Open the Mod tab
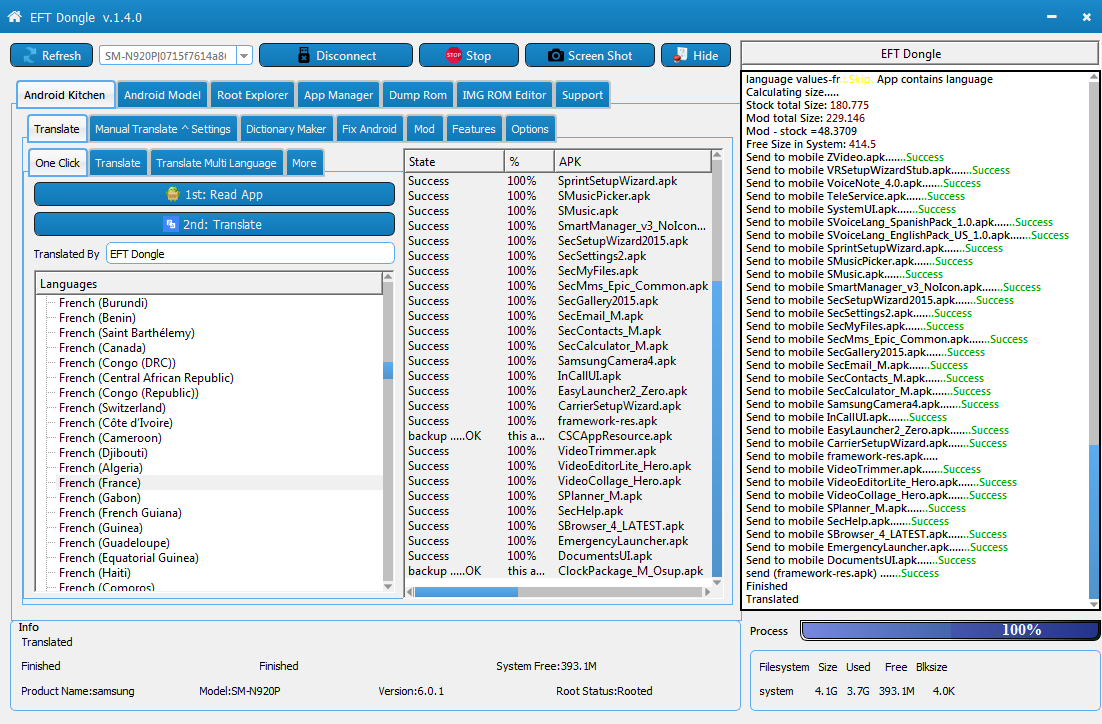Viewport: 1102px width, 724px height. (424, 129)
